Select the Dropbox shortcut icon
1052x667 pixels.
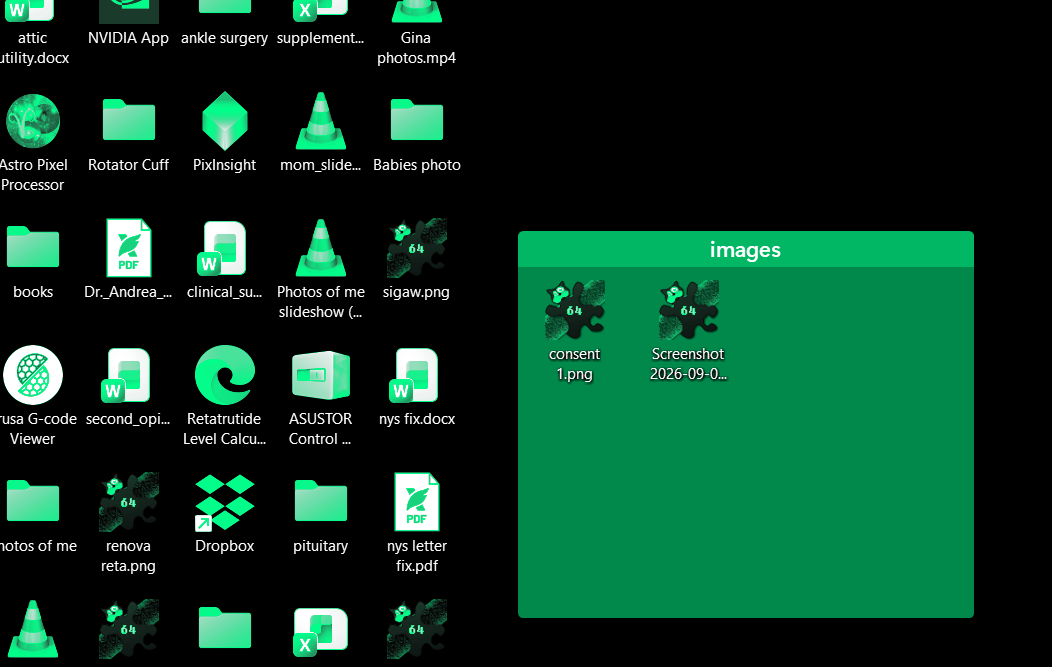225,515
